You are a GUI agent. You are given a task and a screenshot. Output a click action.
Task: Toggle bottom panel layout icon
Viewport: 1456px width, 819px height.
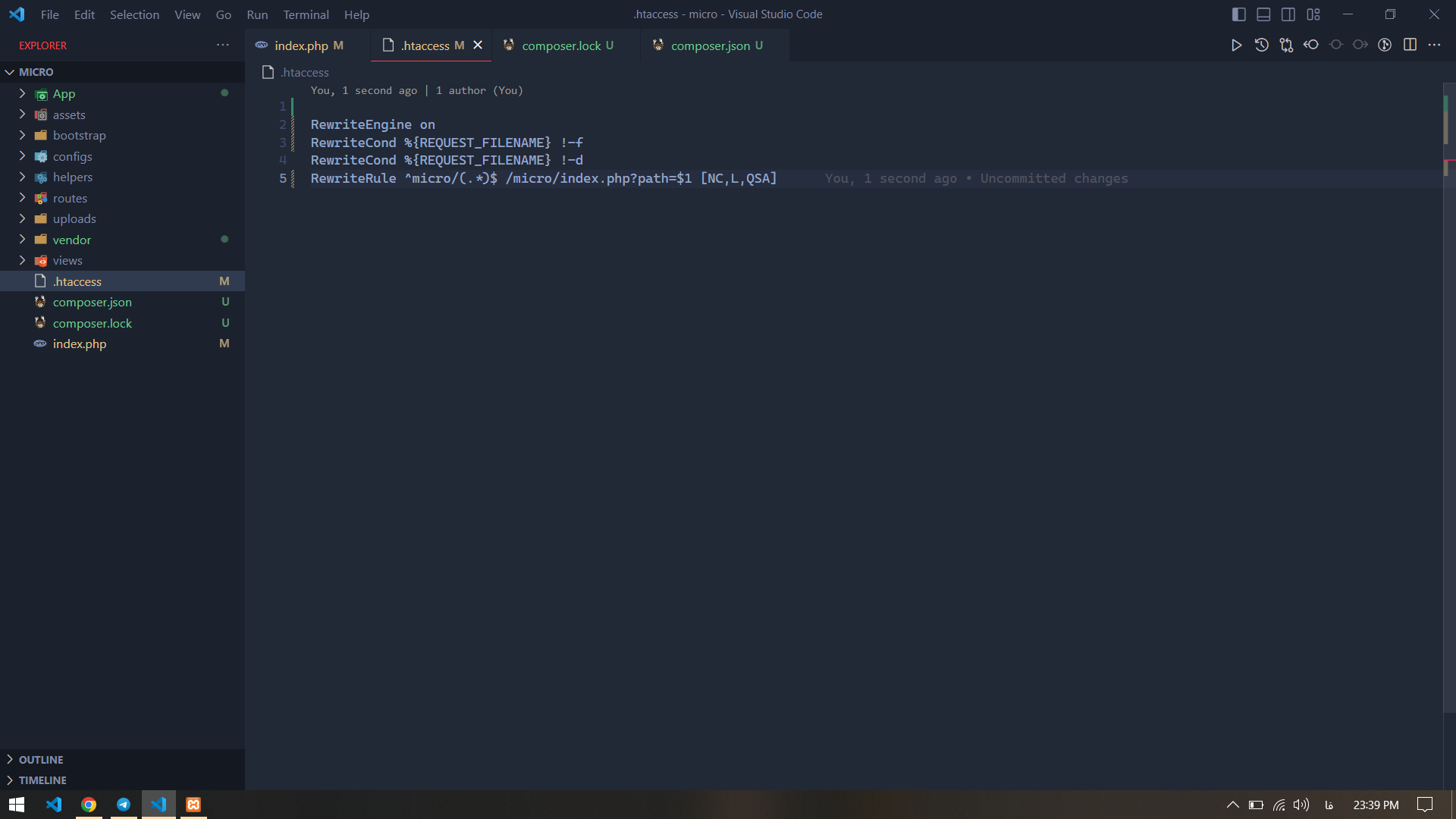click(1263, 14)
